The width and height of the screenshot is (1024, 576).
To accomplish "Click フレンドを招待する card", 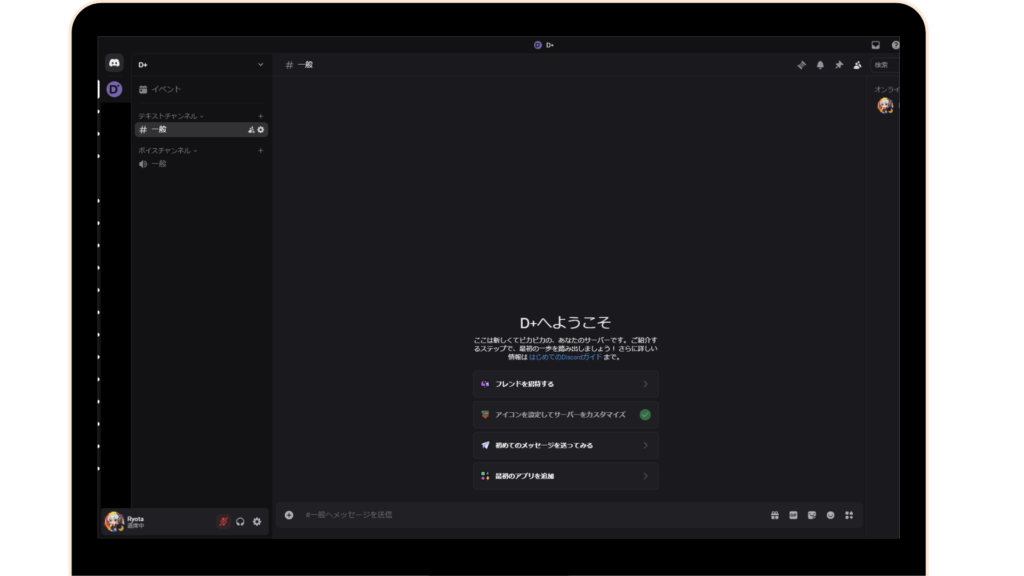I will [x=566, y=384].
